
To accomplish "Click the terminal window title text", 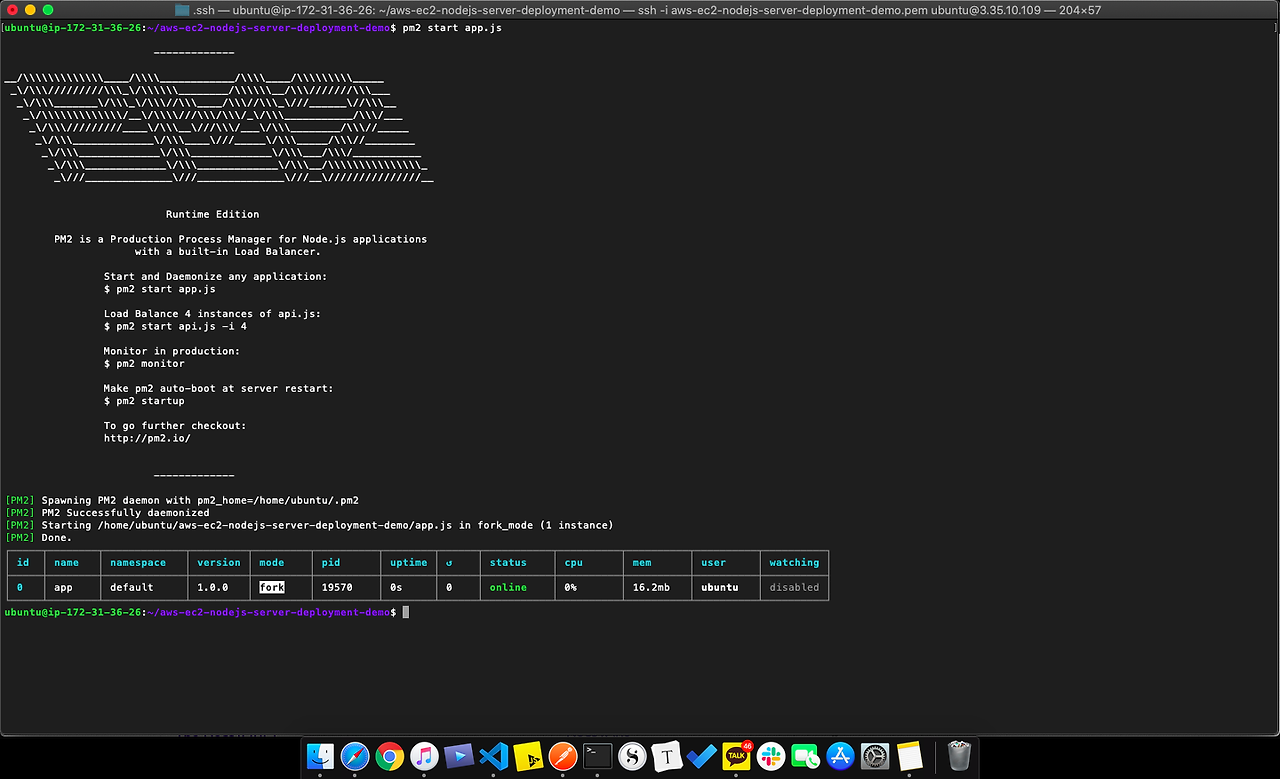I will [x=647, y=9].
